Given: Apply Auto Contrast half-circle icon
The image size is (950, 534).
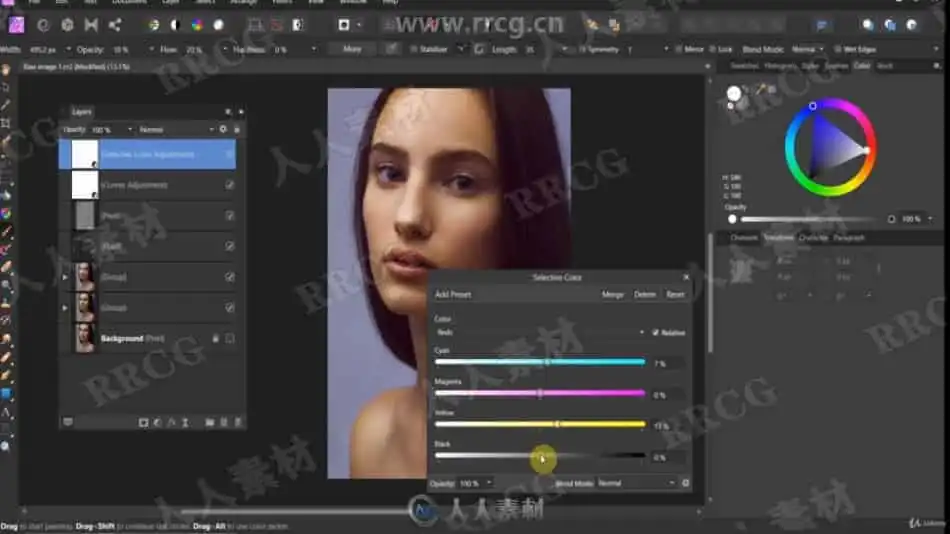Looking at the screenshot, I should point(175,25).
